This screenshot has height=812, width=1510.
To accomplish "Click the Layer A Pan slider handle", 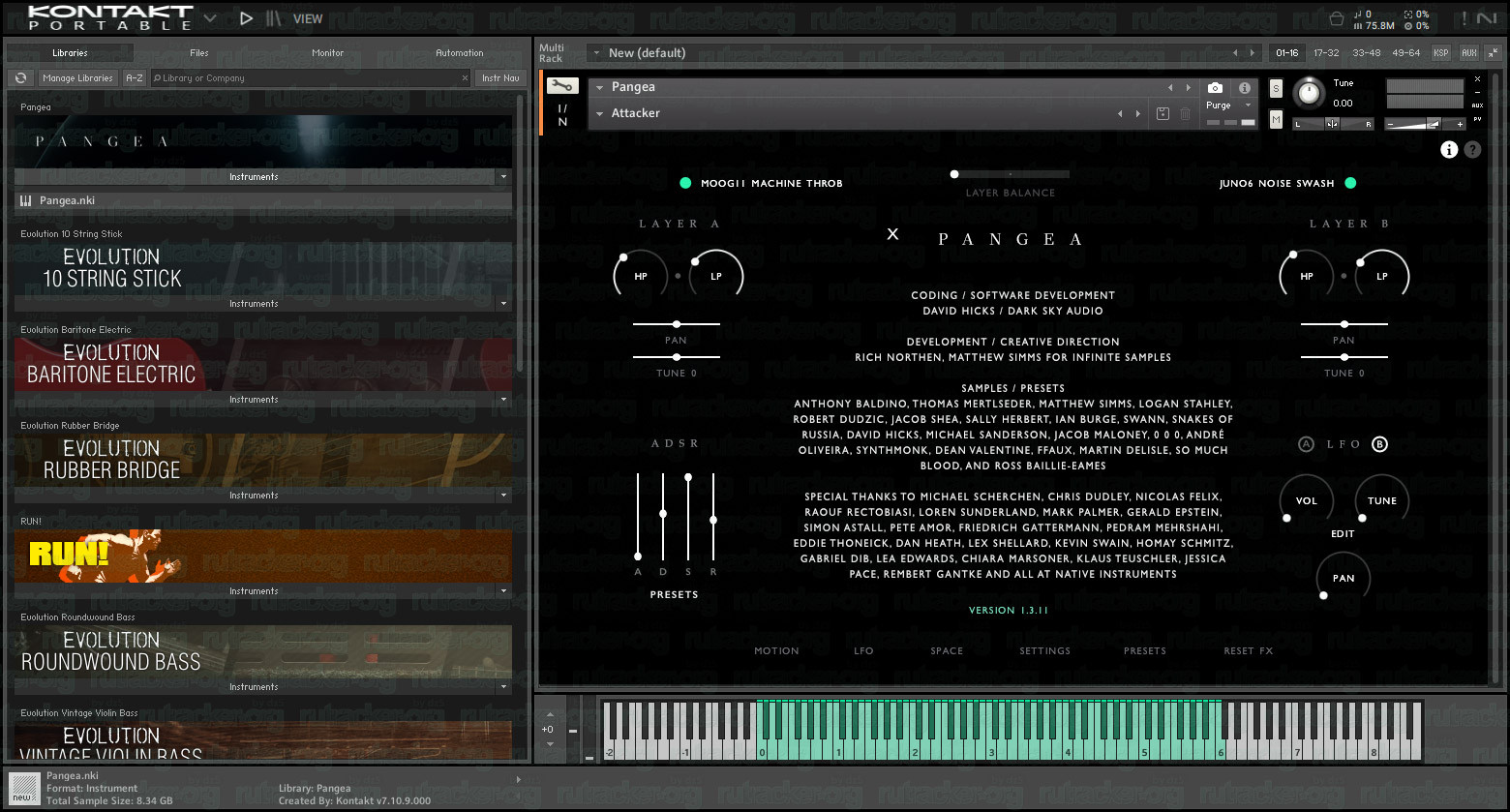I will pyautogui.click(x=677, y=324).
